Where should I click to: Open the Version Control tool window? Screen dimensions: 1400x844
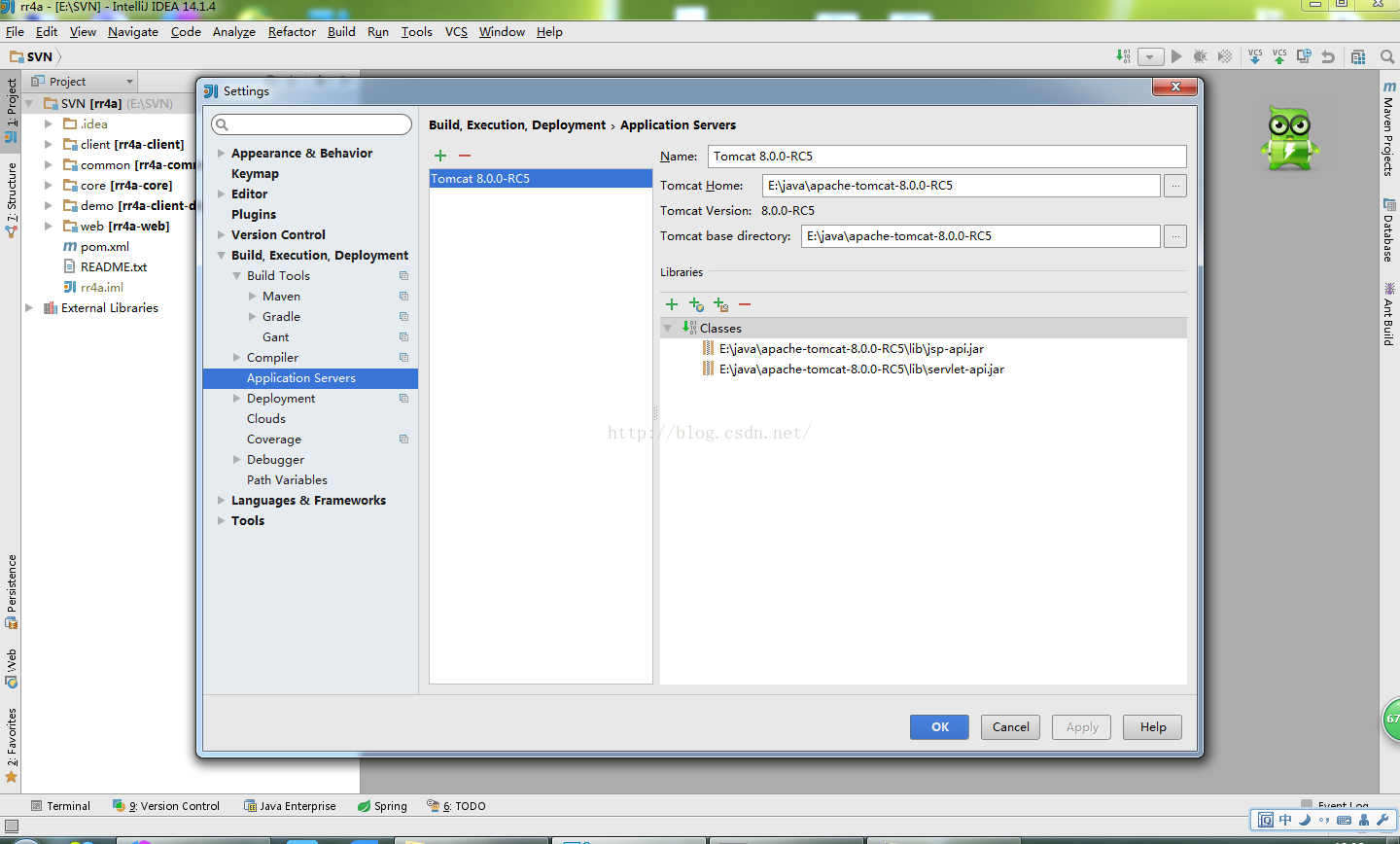click(166, 806)
